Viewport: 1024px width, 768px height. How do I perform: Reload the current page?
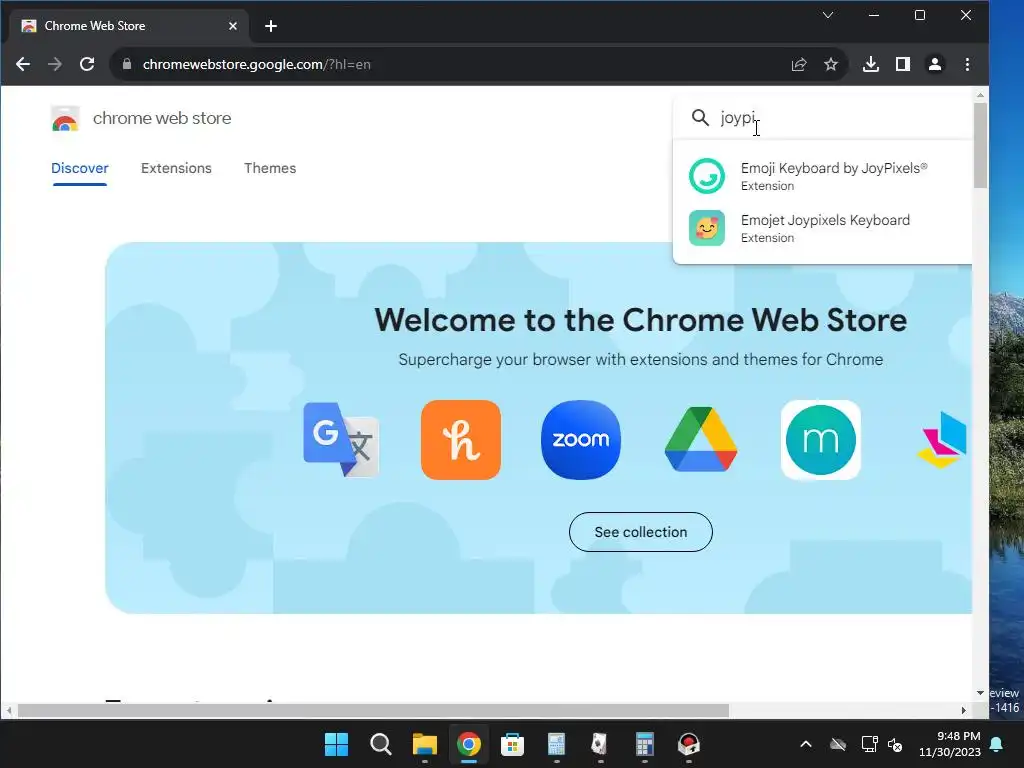(87, 64)
